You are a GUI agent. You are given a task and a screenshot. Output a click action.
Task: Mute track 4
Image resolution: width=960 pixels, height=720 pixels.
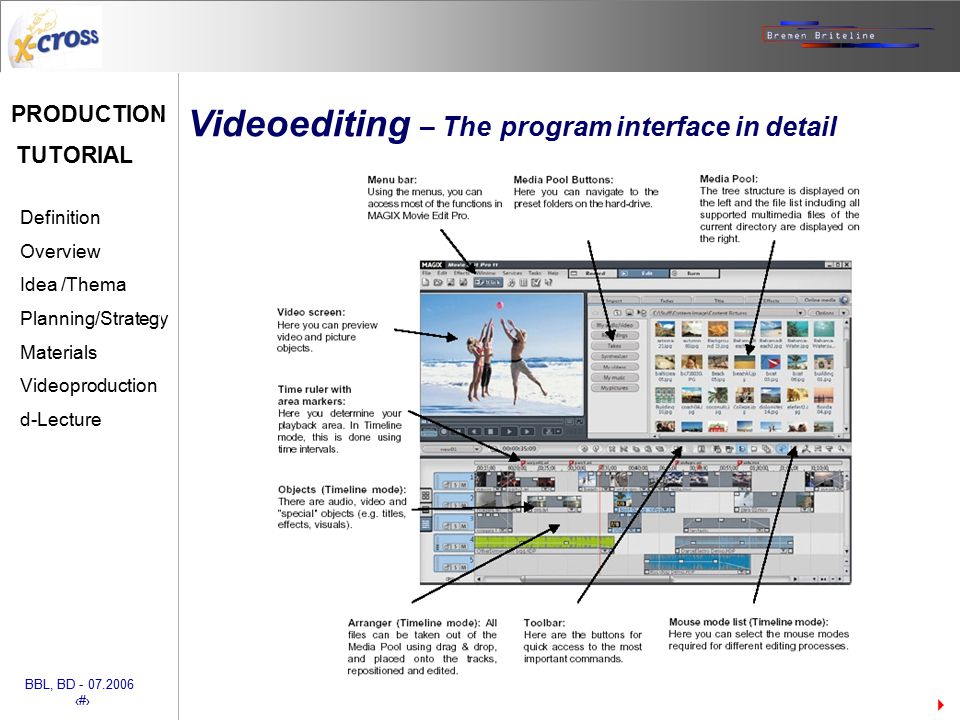point(463,547)
